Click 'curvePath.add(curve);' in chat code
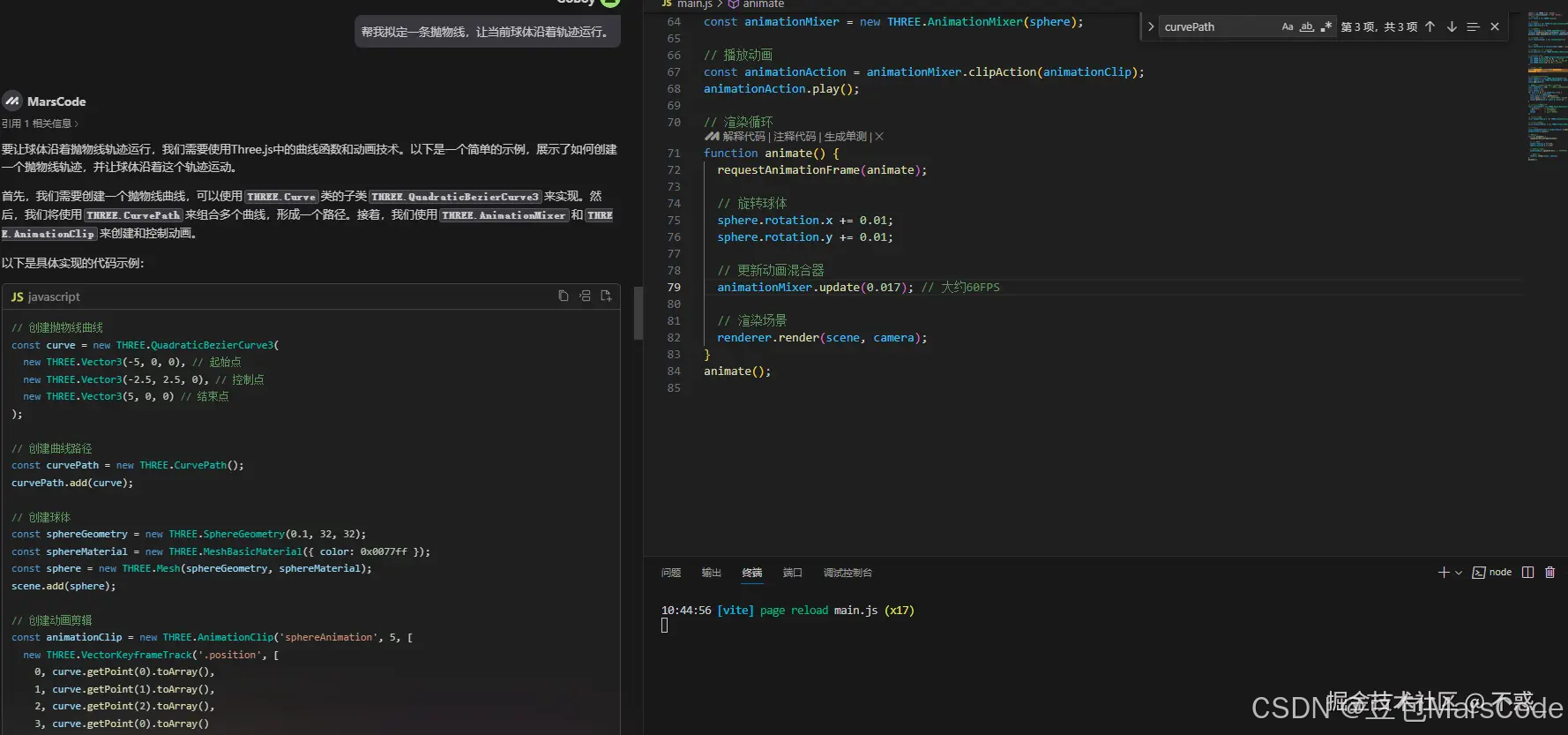1568x735 pixels. [72, 483]
